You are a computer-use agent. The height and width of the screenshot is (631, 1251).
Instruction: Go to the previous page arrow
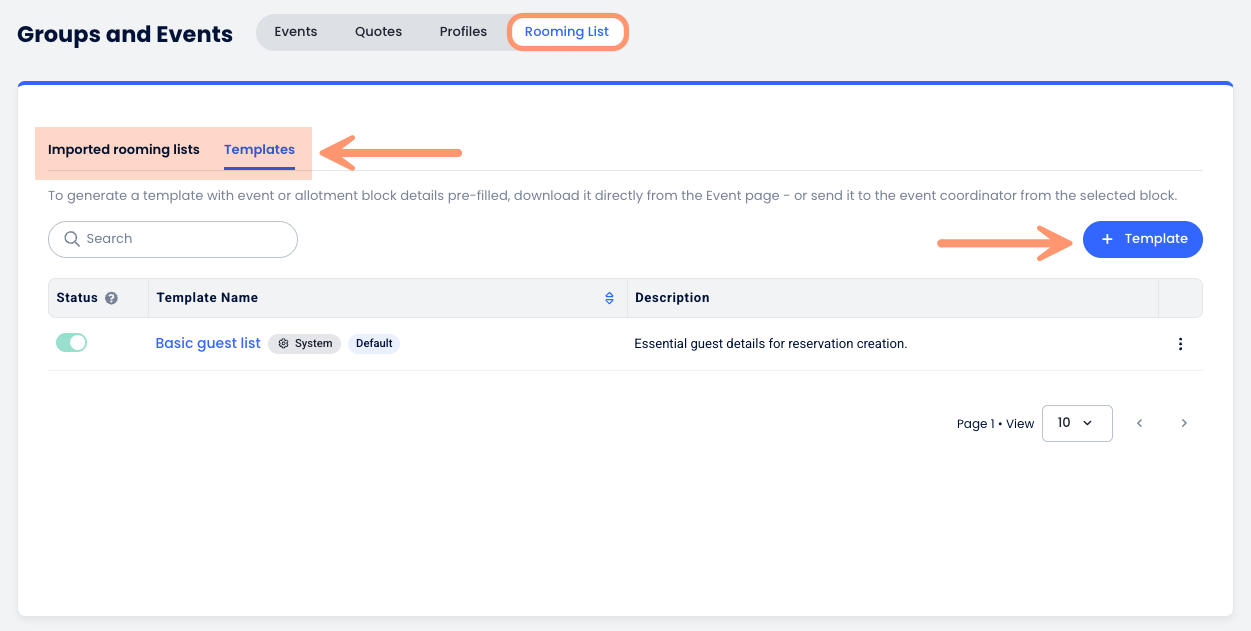point(1139,423)
